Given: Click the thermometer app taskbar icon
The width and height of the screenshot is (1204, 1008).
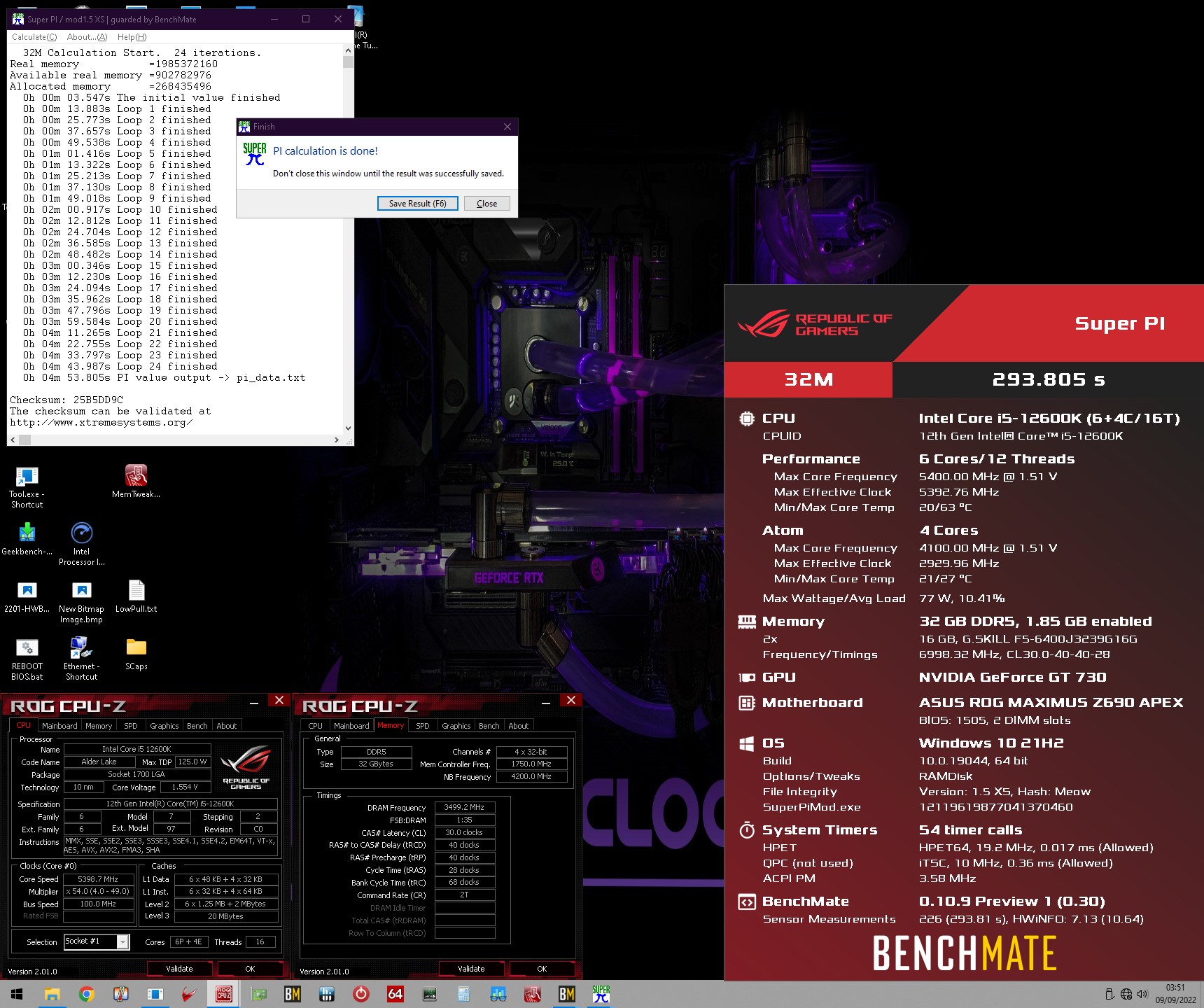Looking at the screenshot, I should [x=121, y=994].
